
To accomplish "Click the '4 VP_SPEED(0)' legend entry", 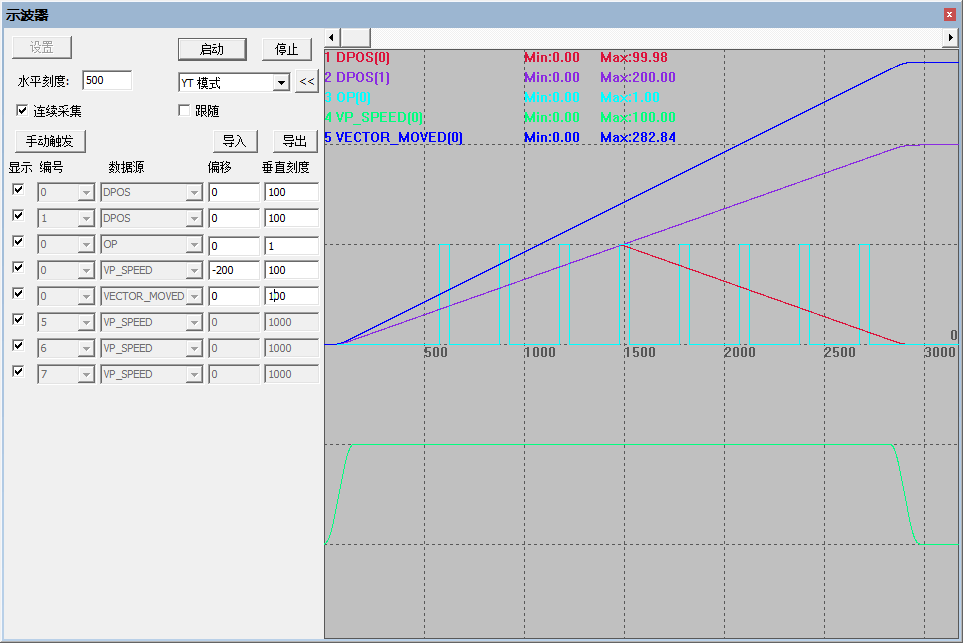I will [373, 117].
